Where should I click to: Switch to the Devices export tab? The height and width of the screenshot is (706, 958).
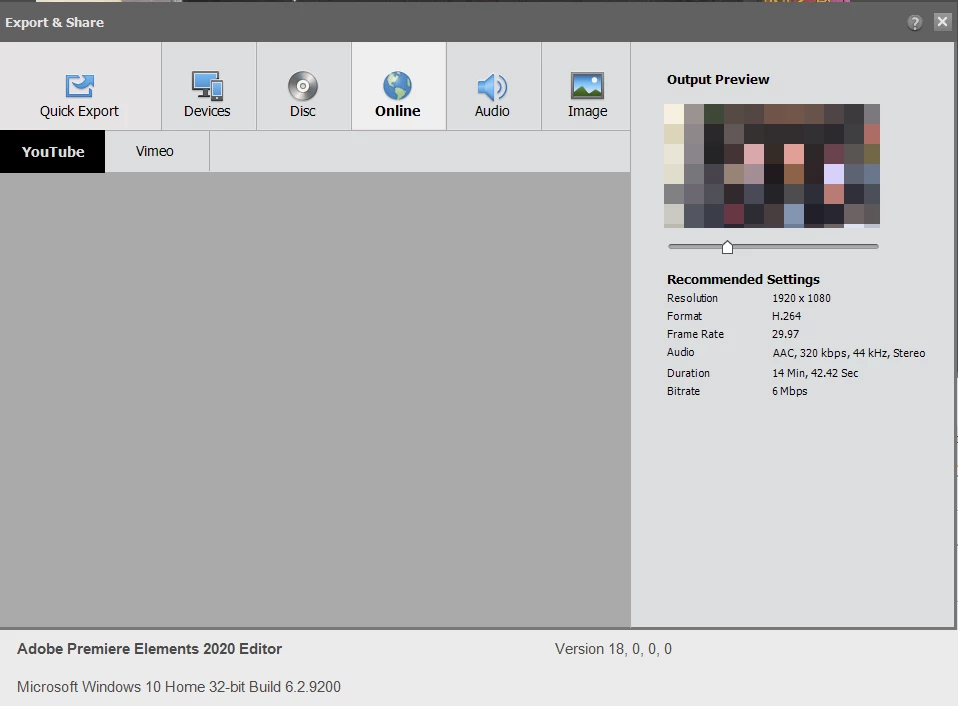point(208,86)
